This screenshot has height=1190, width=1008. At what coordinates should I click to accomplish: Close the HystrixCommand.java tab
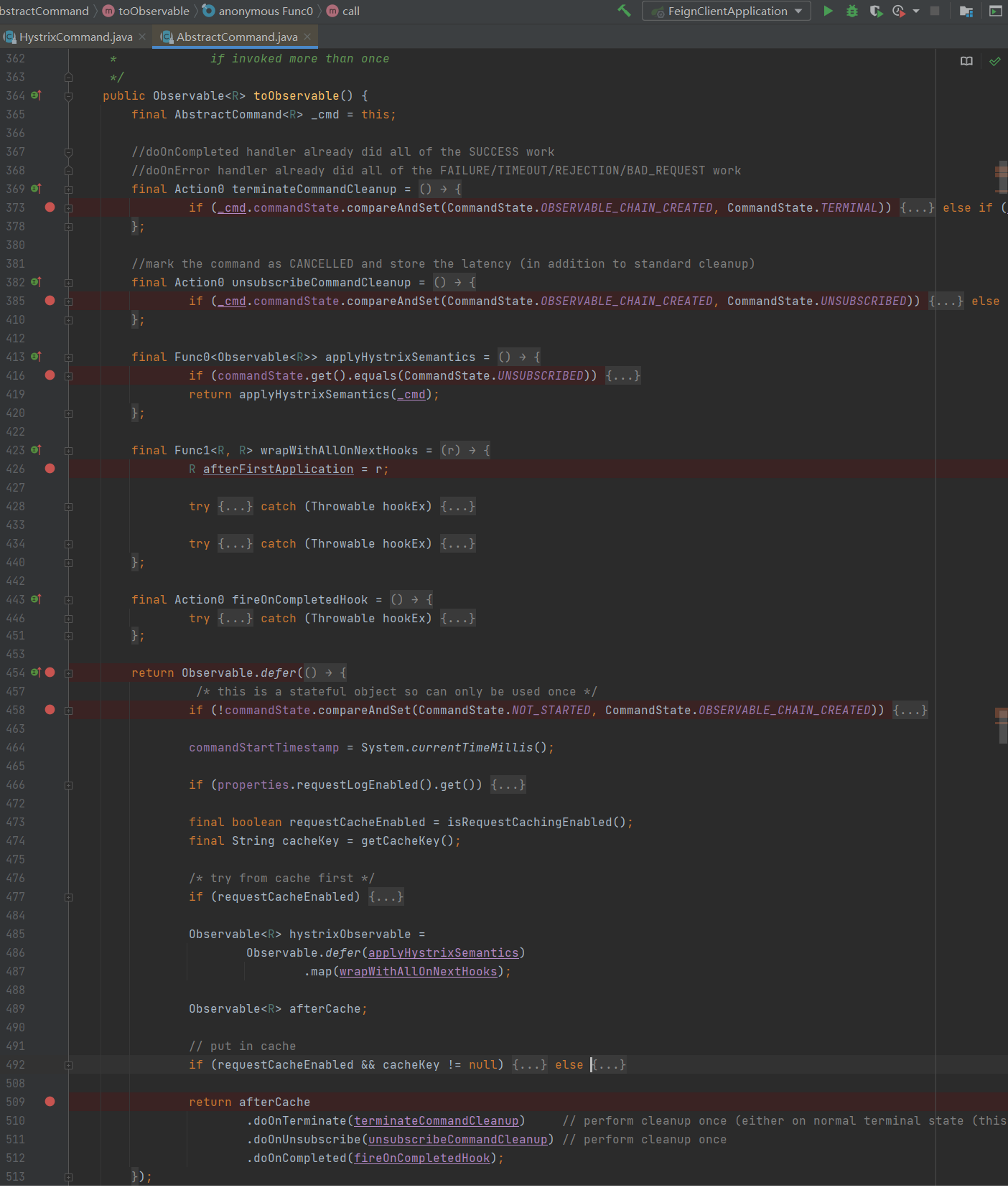pos(142,37)
